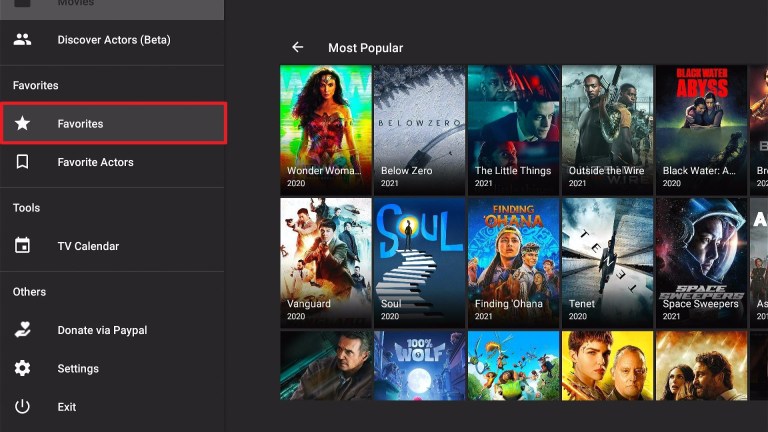Select the yellow-background poster with two faces
768x432 pixels.
(607, 365)
